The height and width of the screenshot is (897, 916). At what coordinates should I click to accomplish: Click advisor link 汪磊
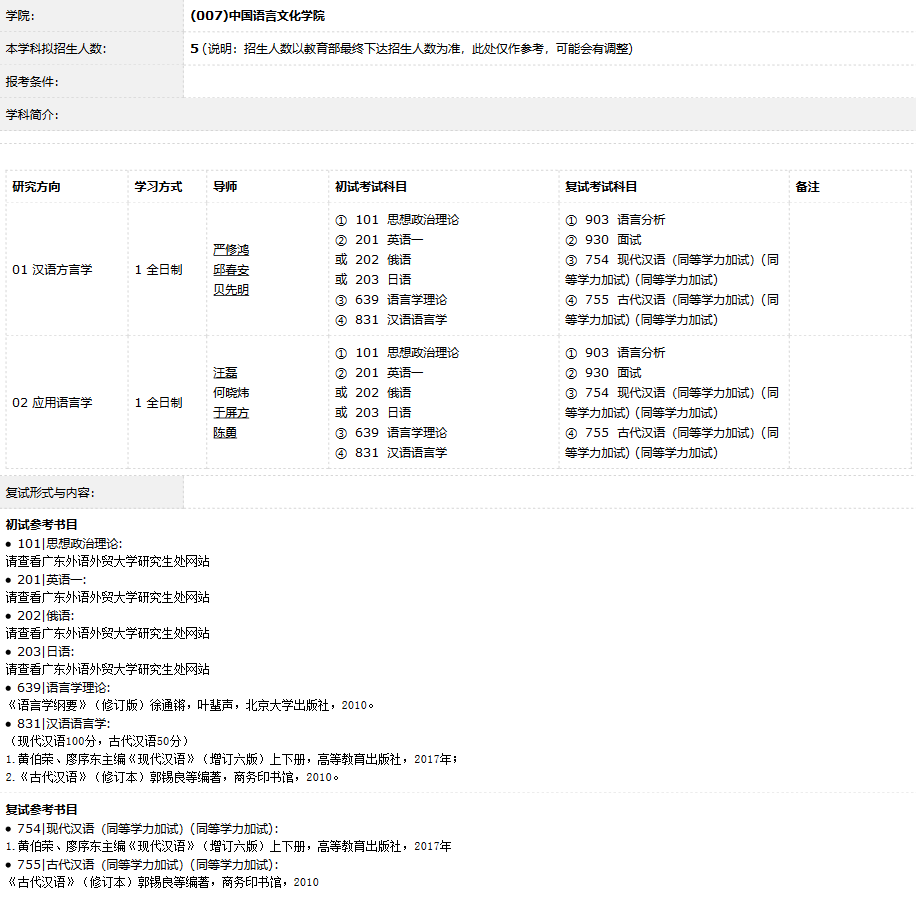tap(225, 373)
